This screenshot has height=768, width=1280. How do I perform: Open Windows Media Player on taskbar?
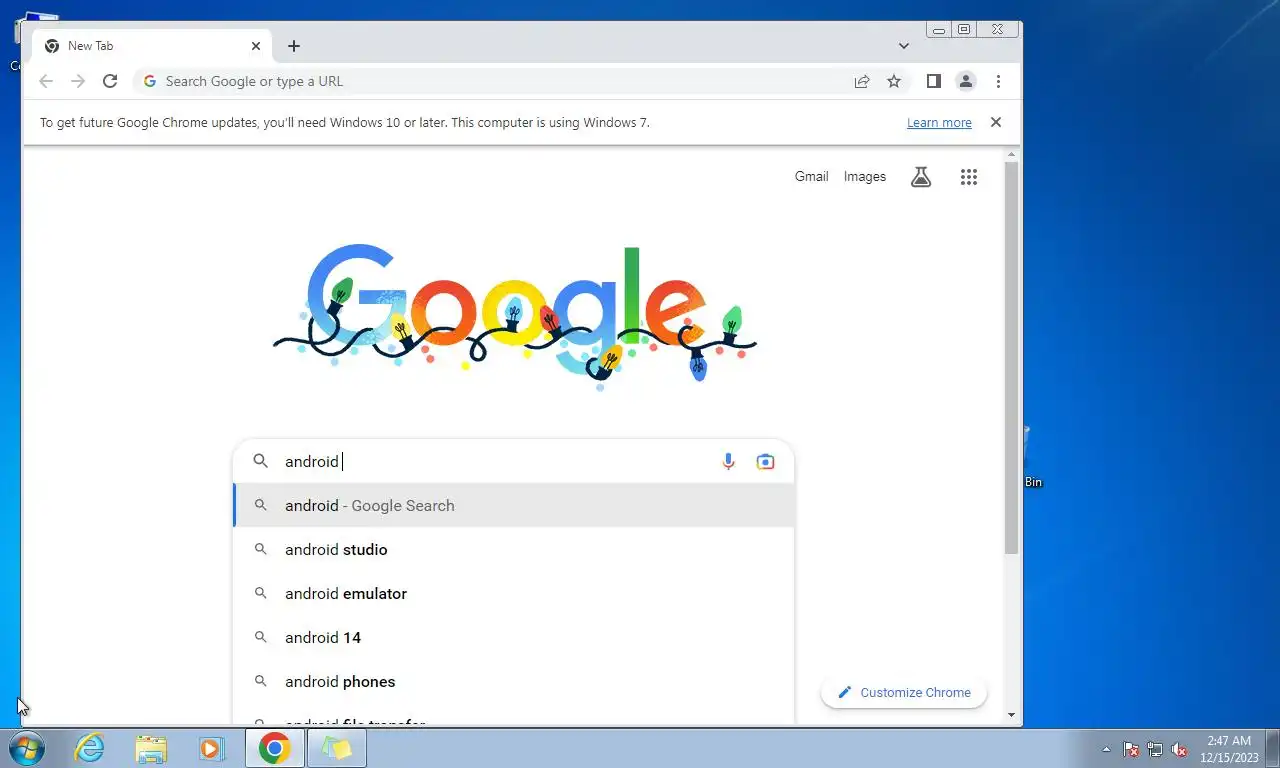[x=212, y=748]
